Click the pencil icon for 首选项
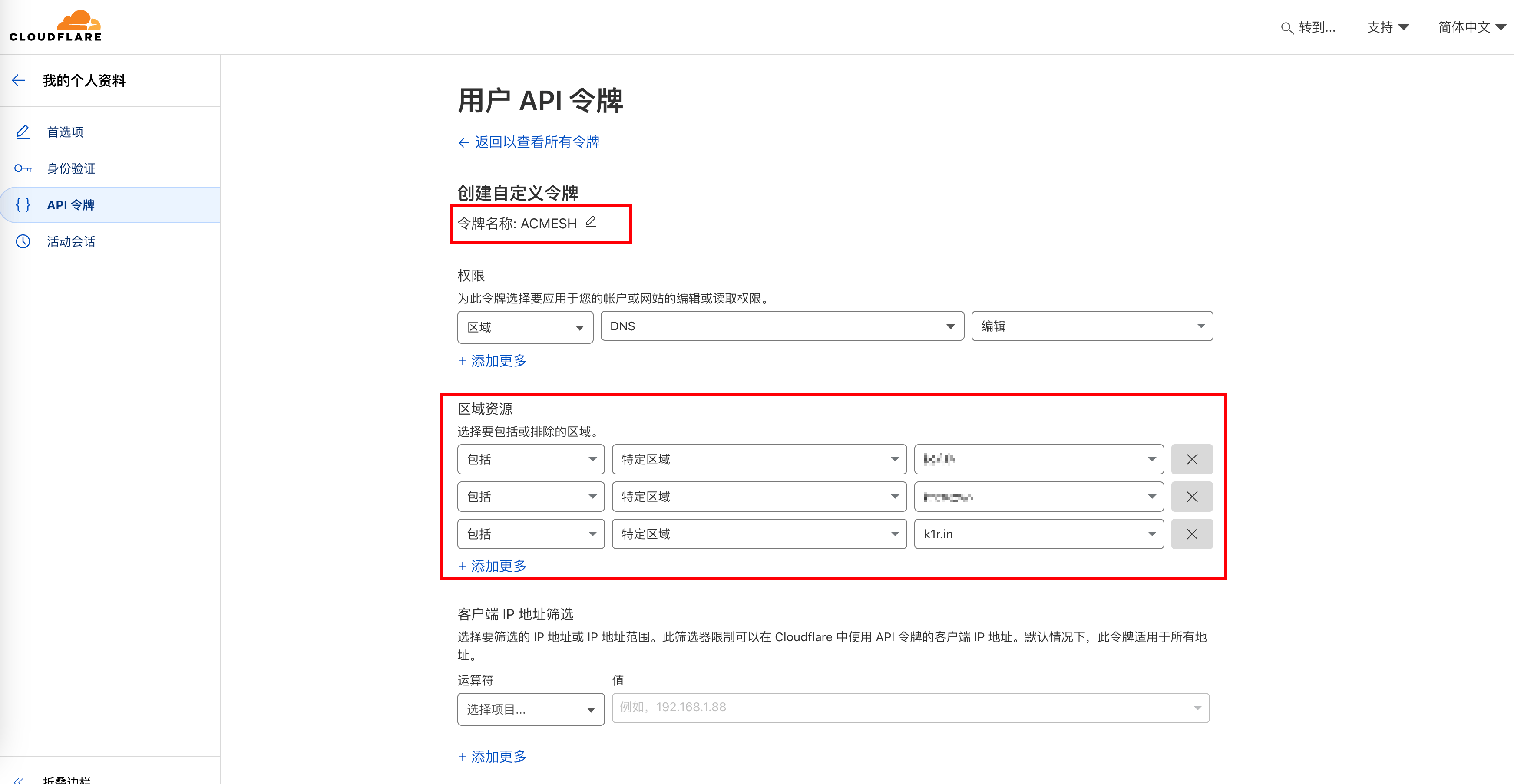Screen dimensions: 1514x784 click(22, 132)
